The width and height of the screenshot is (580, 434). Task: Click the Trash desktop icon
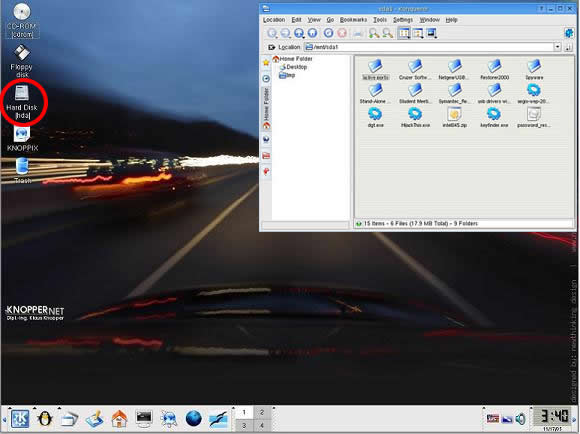(x=23, y=170)
